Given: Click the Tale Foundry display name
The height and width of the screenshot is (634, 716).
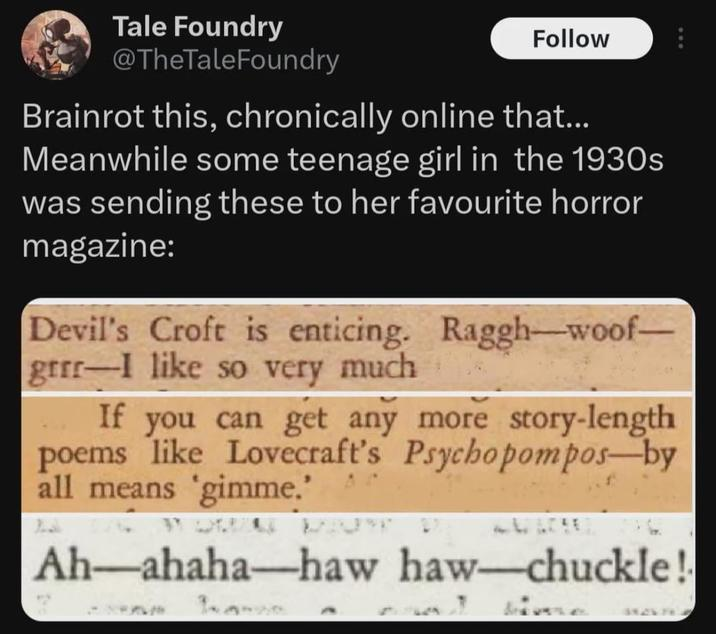Looking at the screenshot, I should click(198, 27).
